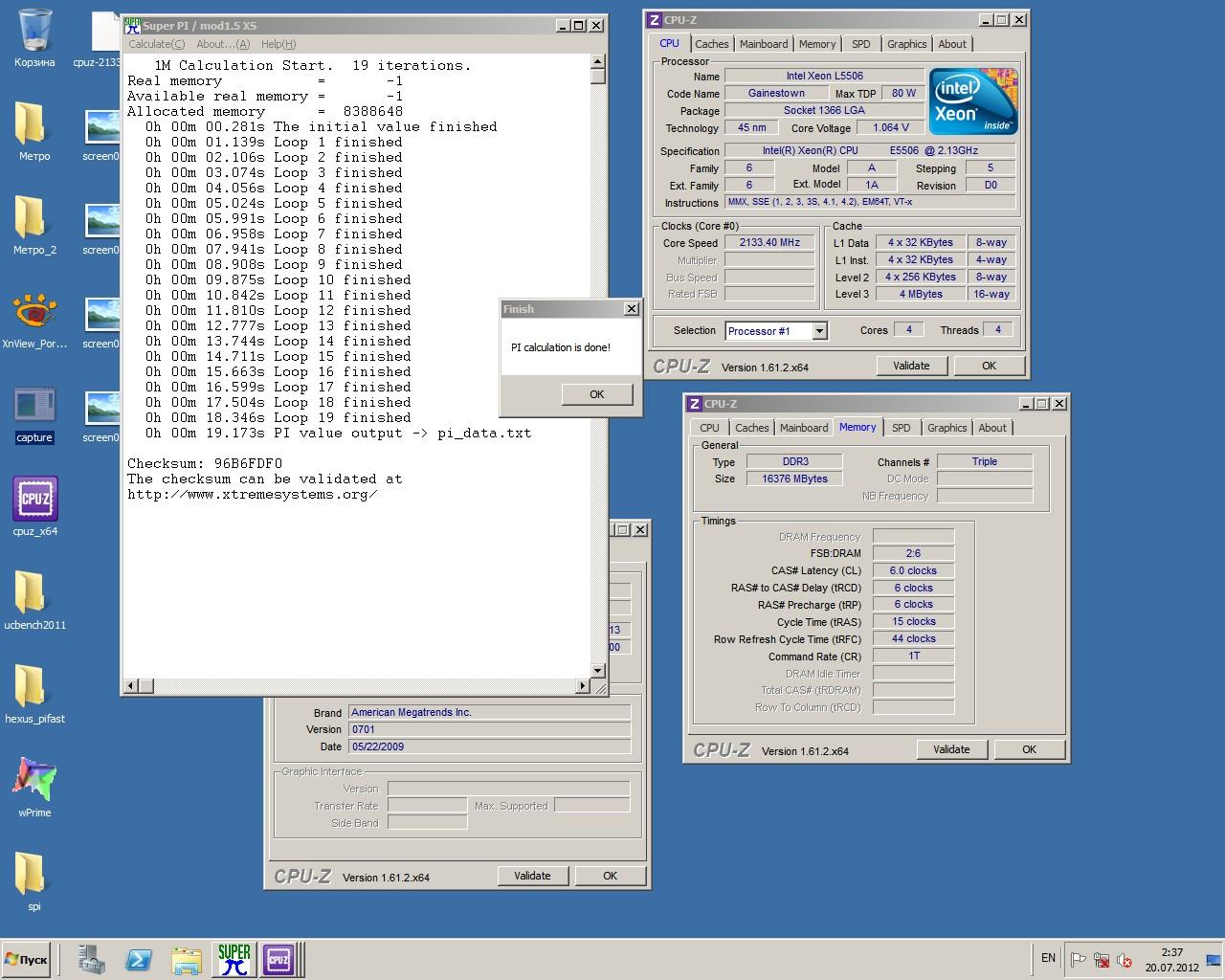
Task: Open the capture desktop icon
Action: pos(34,413)
